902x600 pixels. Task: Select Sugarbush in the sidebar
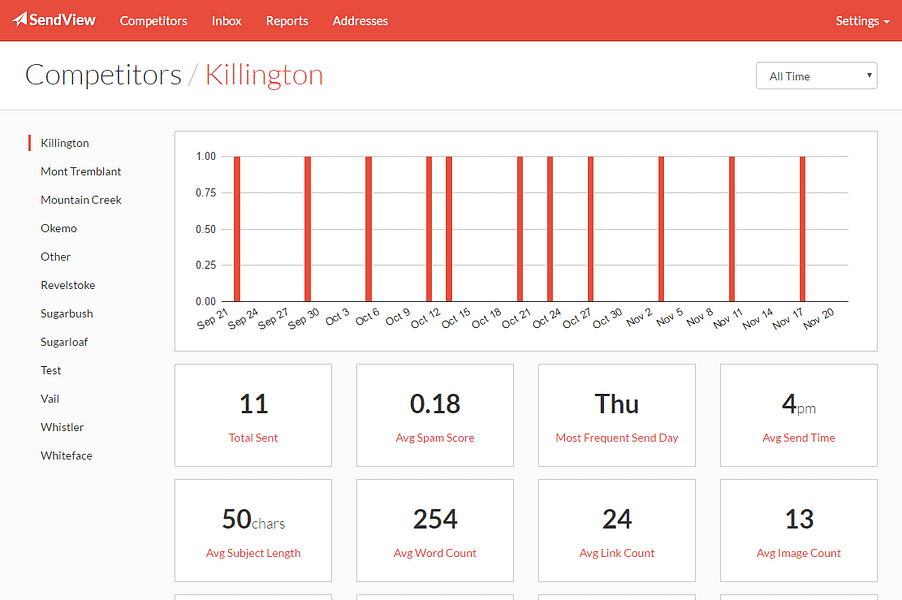67,314
